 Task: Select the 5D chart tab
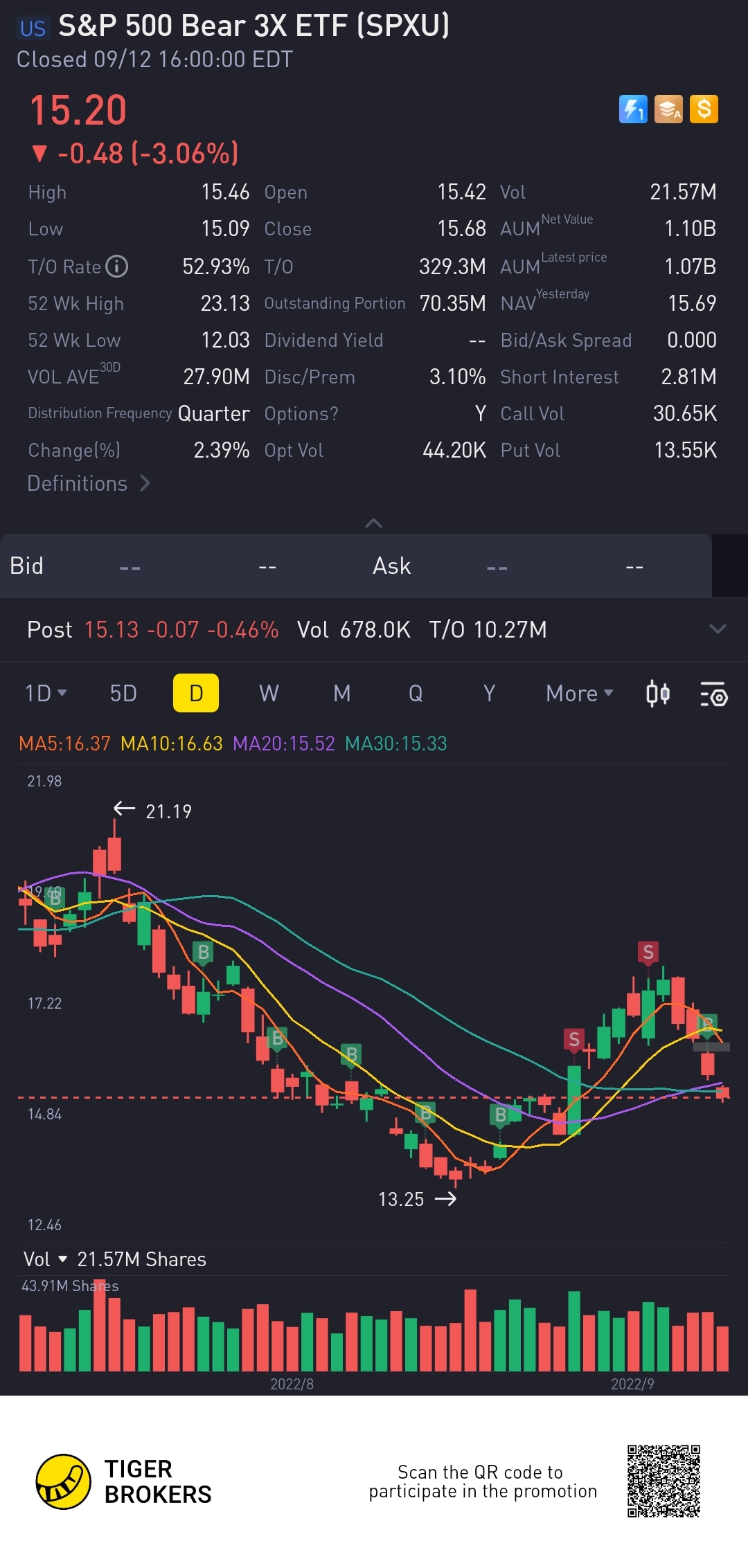tap(123, 693)
